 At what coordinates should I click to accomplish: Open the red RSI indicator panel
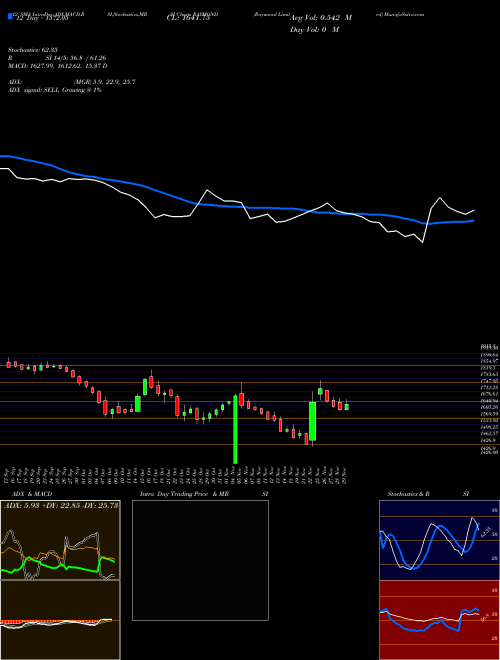[439, 620]
